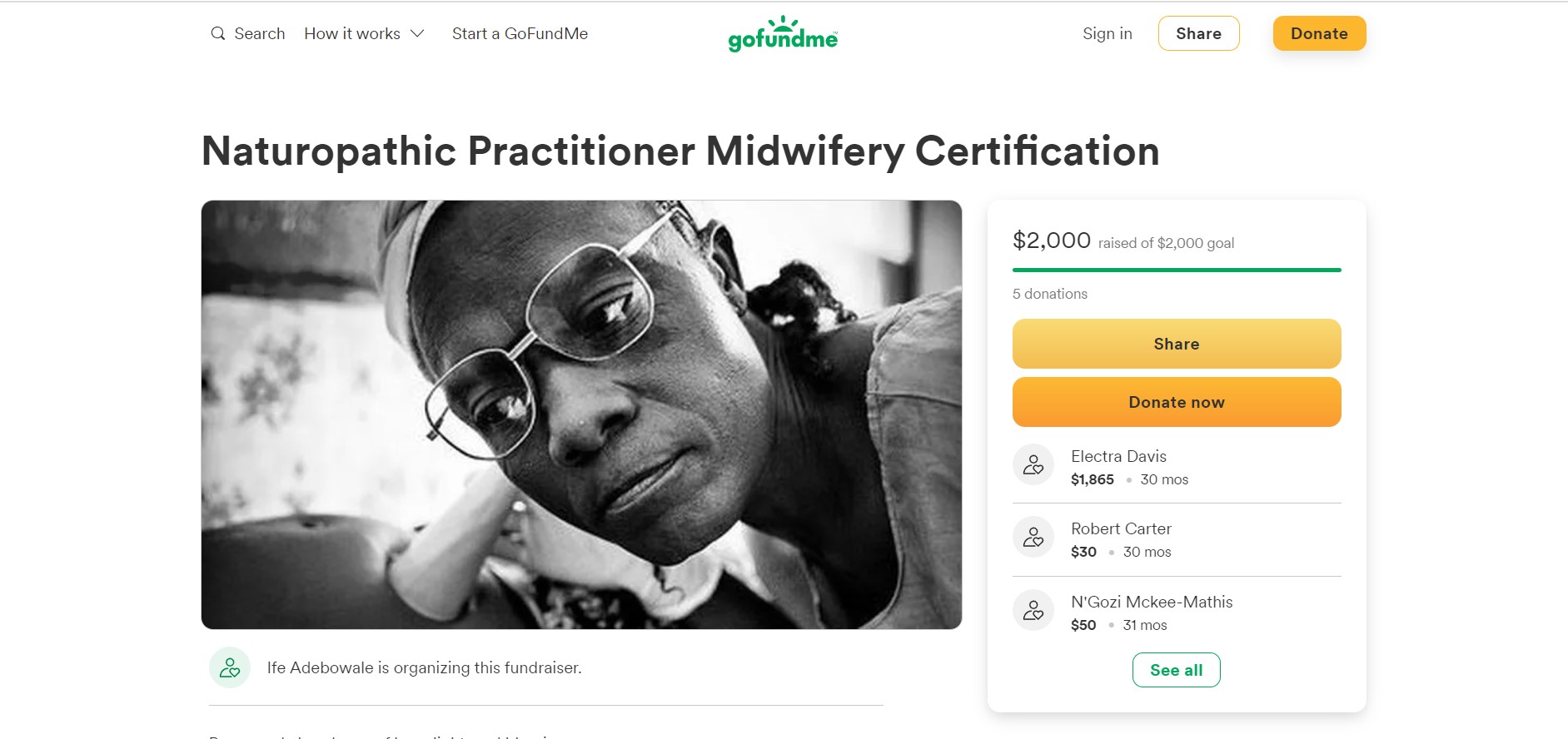The height and width of the screenshot is (739, 1568).
Task: Click the large yellow Share button
Action: tap(1176, 344)
